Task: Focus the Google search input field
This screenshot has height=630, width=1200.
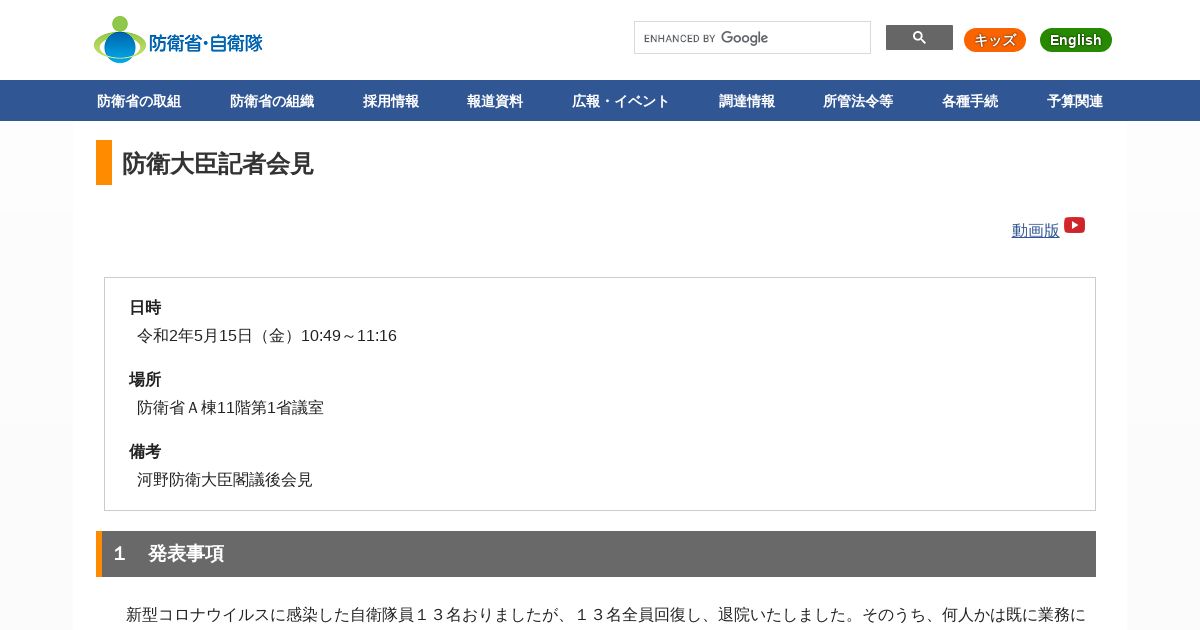Action: tap(752, 38)
